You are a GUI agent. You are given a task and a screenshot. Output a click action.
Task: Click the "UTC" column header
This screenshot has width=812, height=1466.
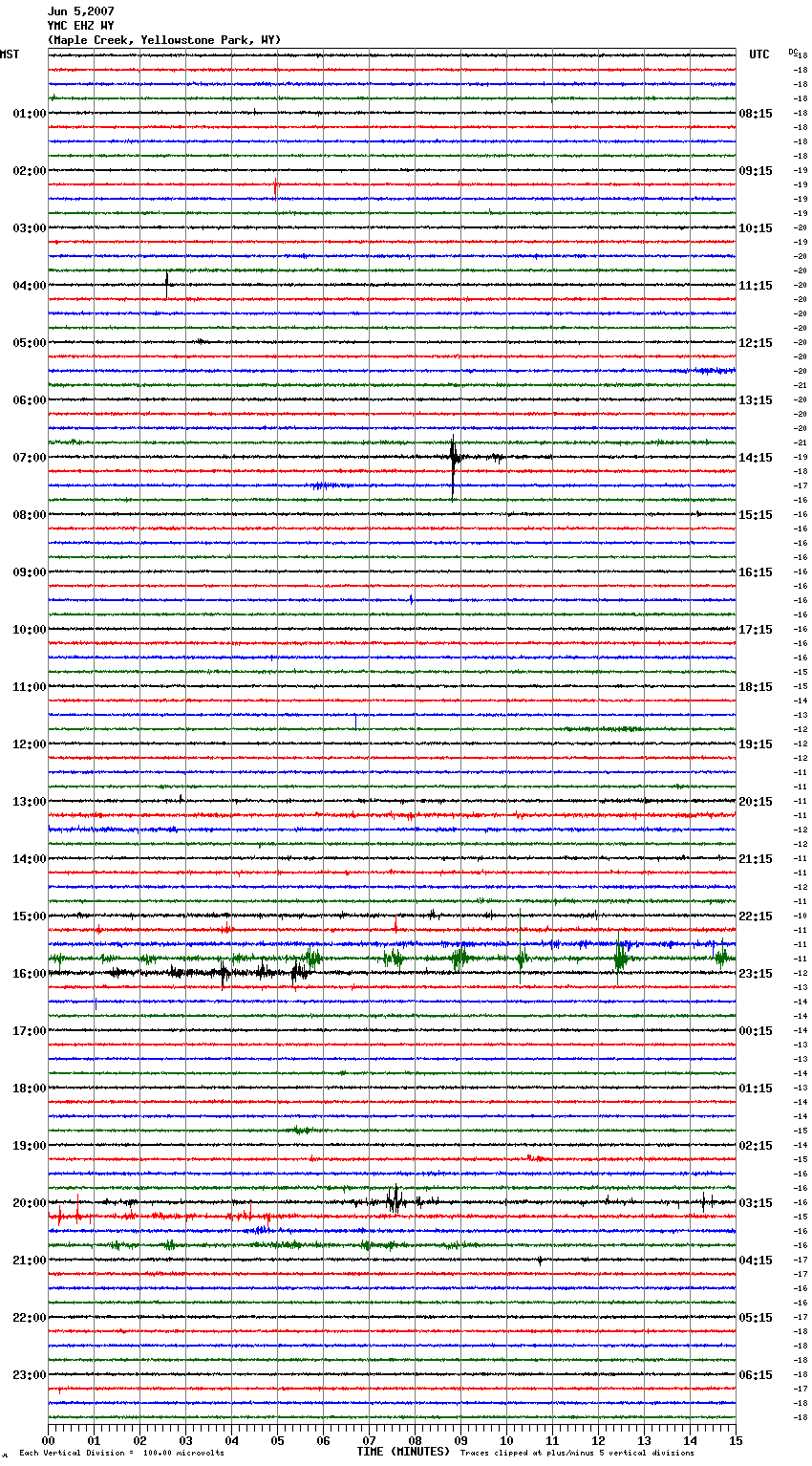[x=759, y=54]
